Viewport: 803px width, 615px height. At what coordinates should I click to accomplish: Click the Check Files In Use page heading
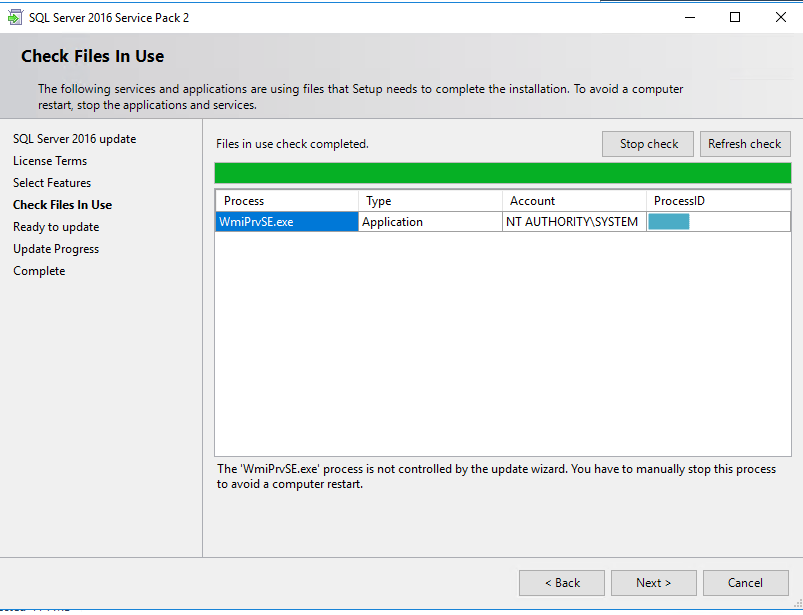point(93,56)
